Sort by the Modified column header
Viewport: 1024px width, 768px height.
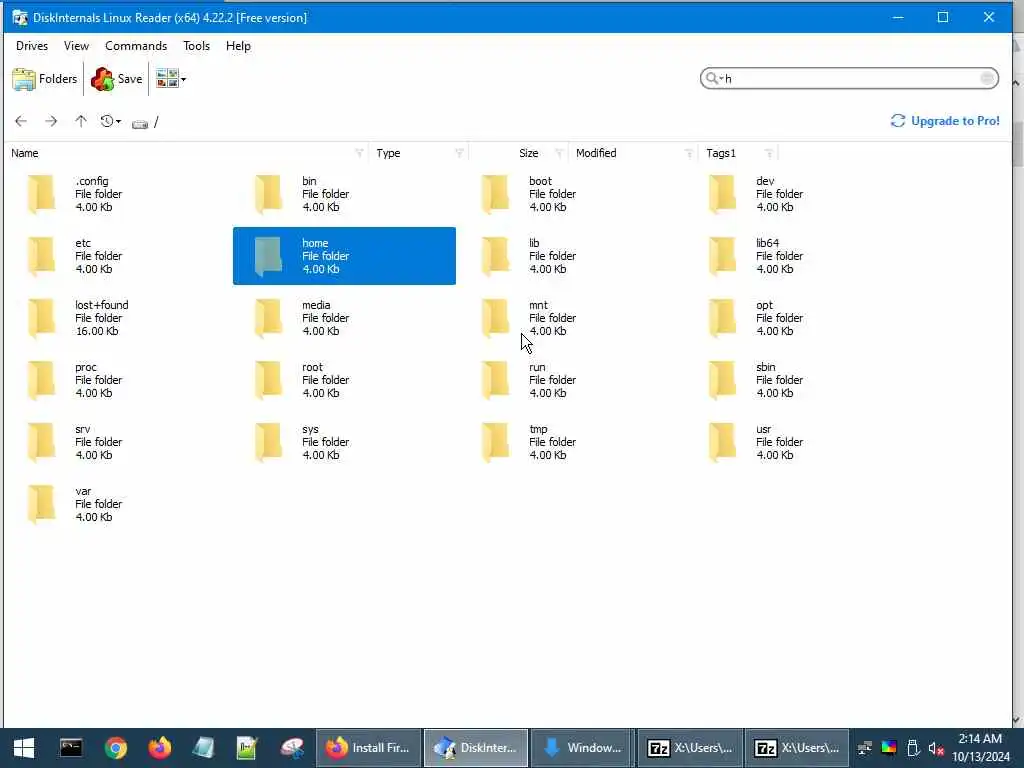coord(596,153)
